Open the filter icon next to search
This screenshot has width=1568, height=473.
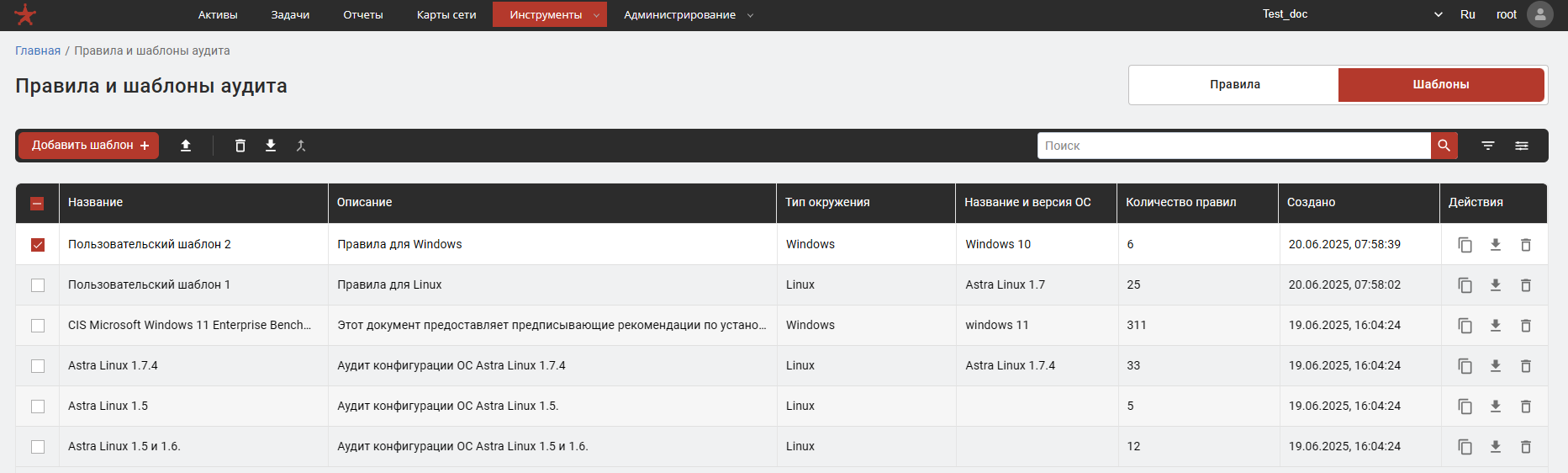click(x=1488, y=146)
